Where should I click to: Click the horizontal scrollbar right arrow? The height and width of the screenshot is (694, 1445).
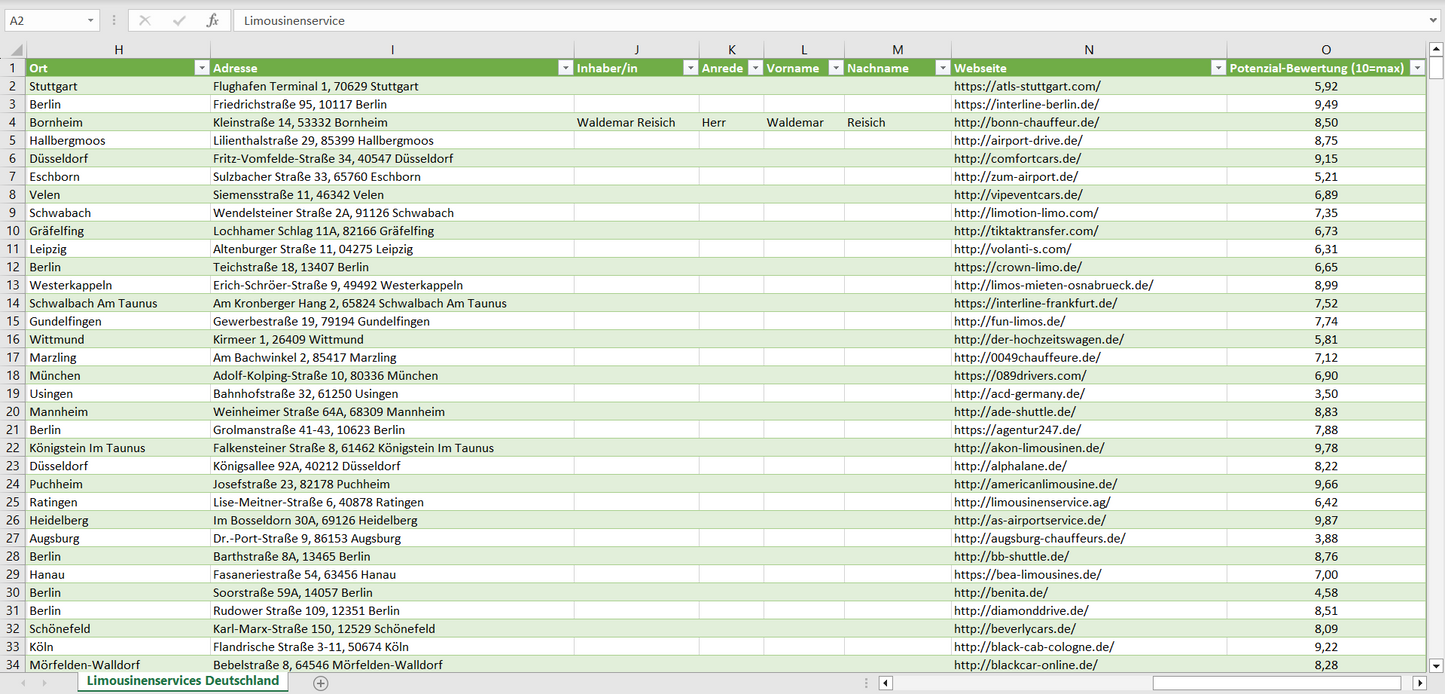click(1419, 683)
